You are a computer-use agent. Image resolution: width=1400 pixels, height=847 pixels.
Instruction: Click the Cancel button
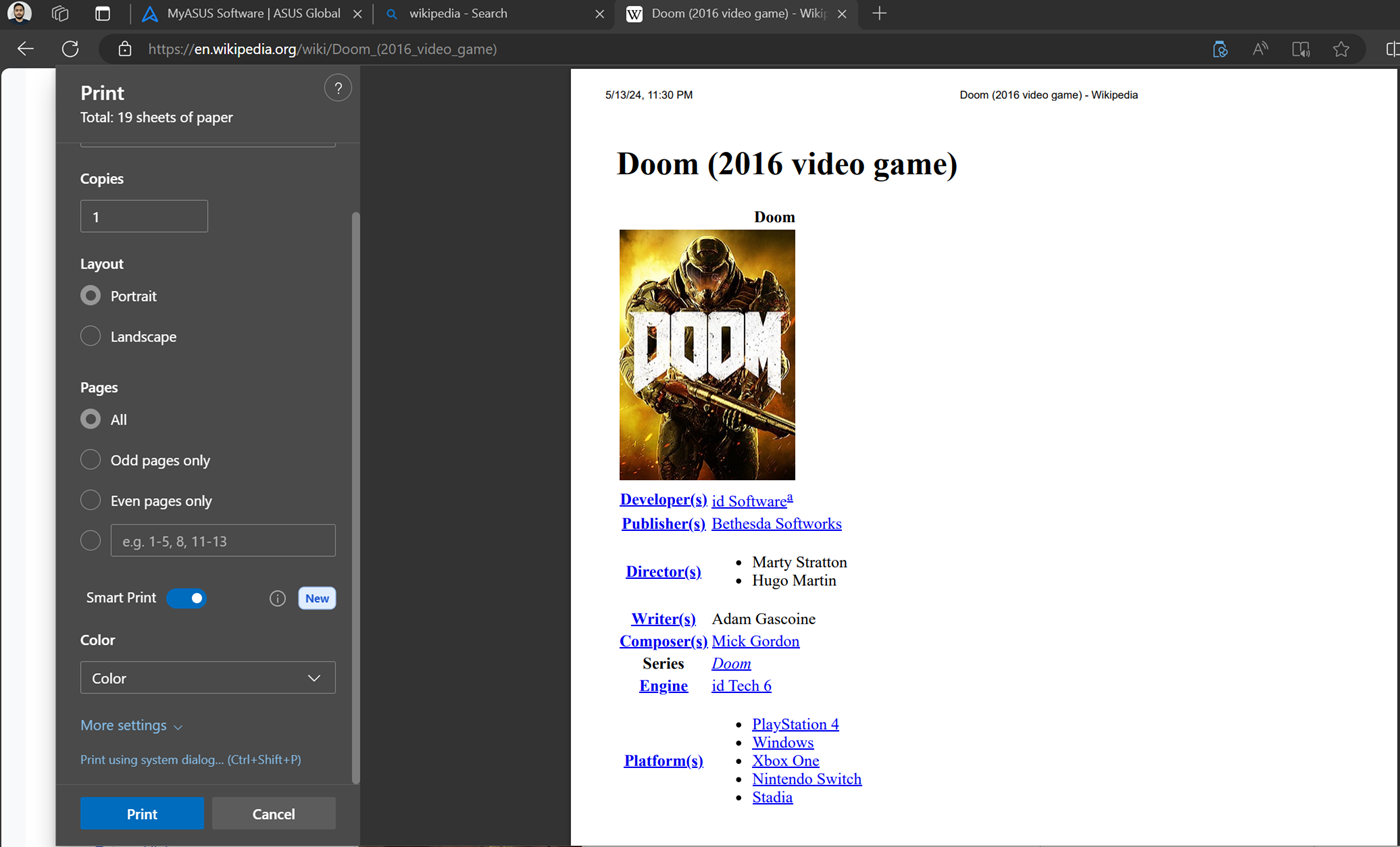pos(274,814)
